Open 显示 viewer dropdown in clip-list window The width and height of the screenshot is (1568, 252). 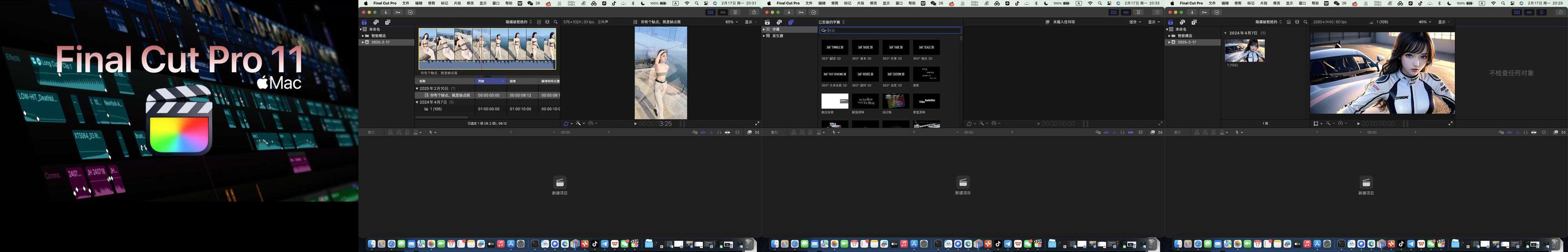751,22
